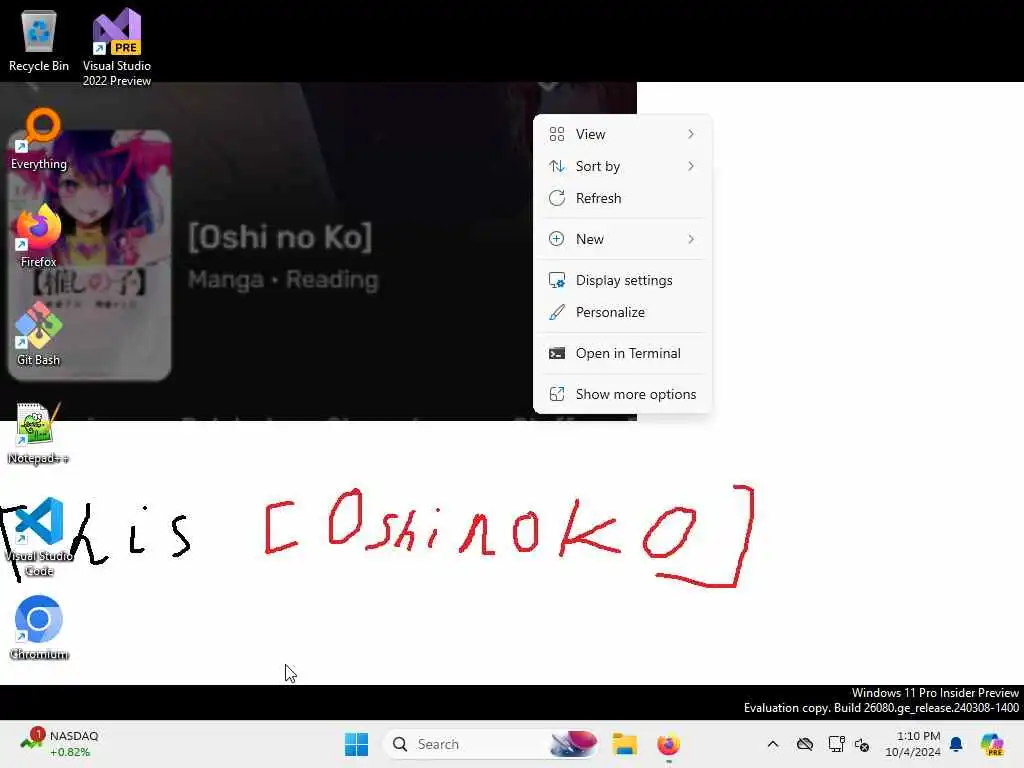
Task: Choose Refresh in the context menu
Action: coord(622,198)
